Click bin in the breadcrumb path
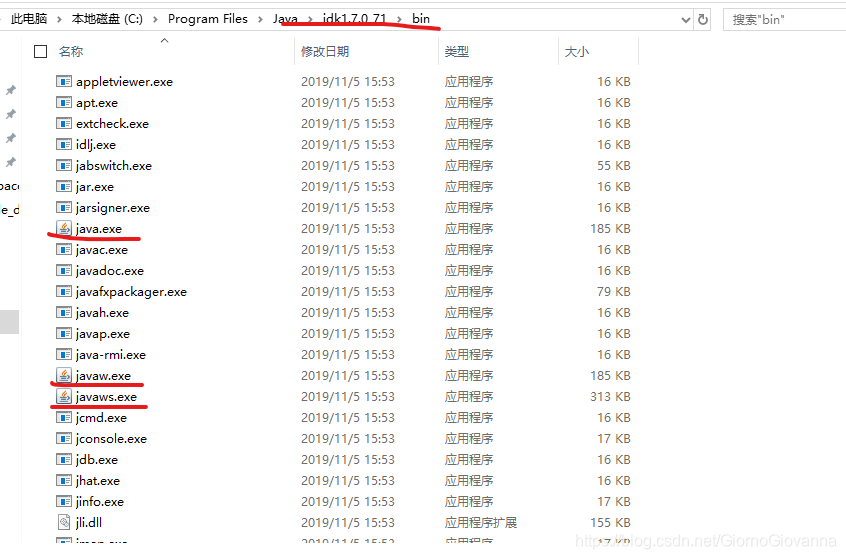Viewport: 846px width, 559px height. [x=421, y=19]
